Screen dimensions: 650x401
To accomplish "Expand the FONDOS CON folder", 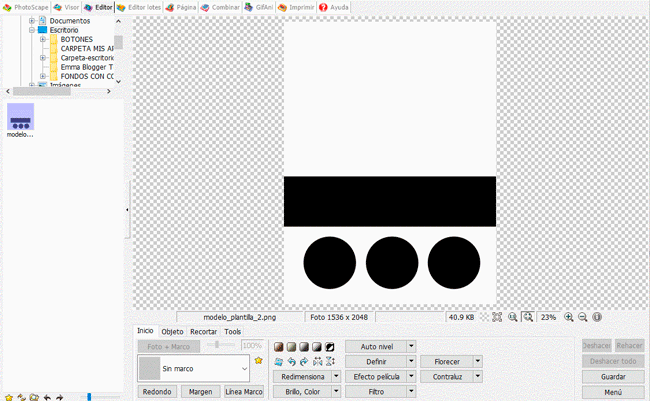I will (43, 76).
